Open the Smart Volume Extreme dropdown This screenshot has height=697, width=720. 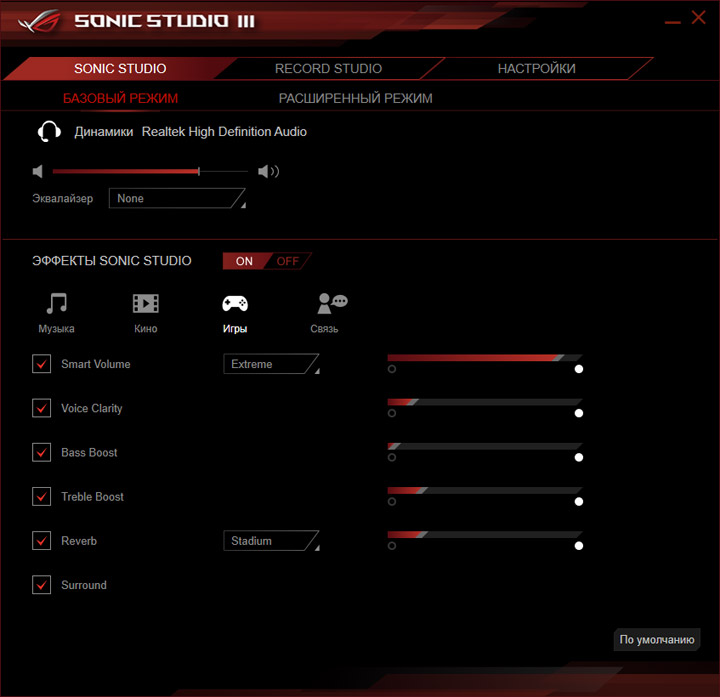271,364
